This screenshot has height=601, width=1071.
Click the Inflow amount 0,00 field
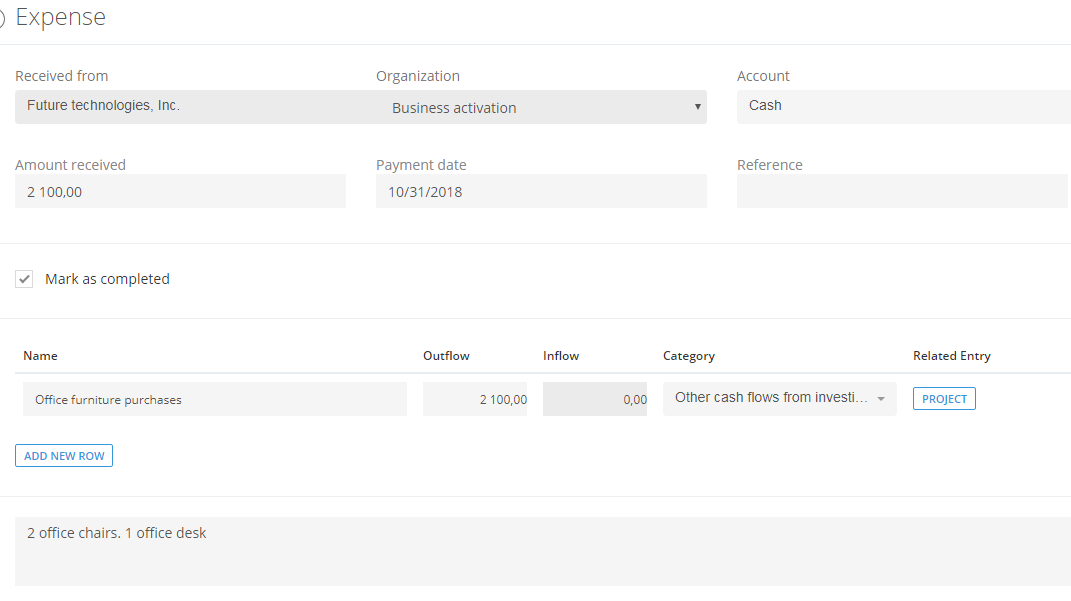(595, 399)
